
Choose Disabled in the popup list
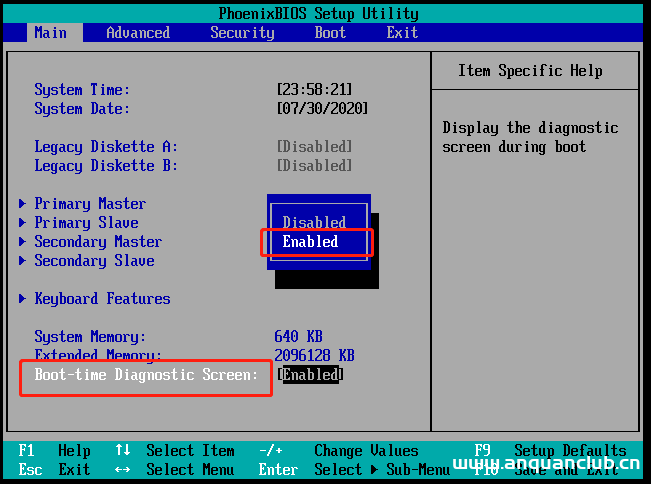point(314,222)
